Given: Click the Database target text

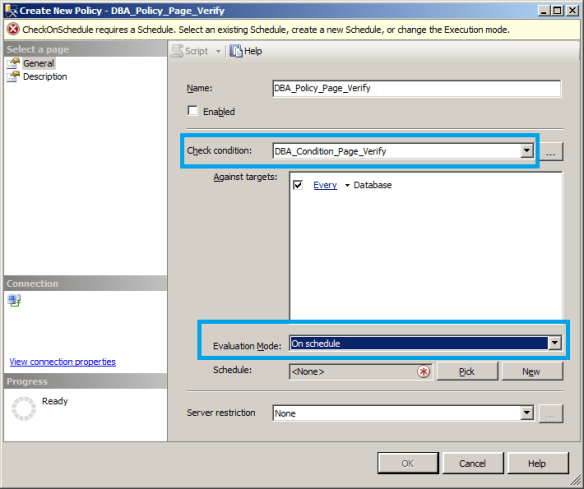Looking at the screenshot, I should click(x=372, y=185).
